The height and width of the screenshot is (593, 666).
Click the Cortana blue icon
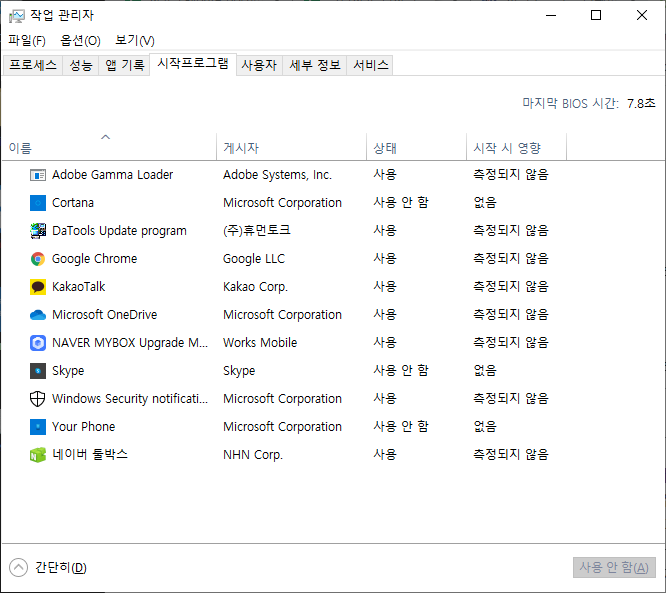[x=38, y=203]
